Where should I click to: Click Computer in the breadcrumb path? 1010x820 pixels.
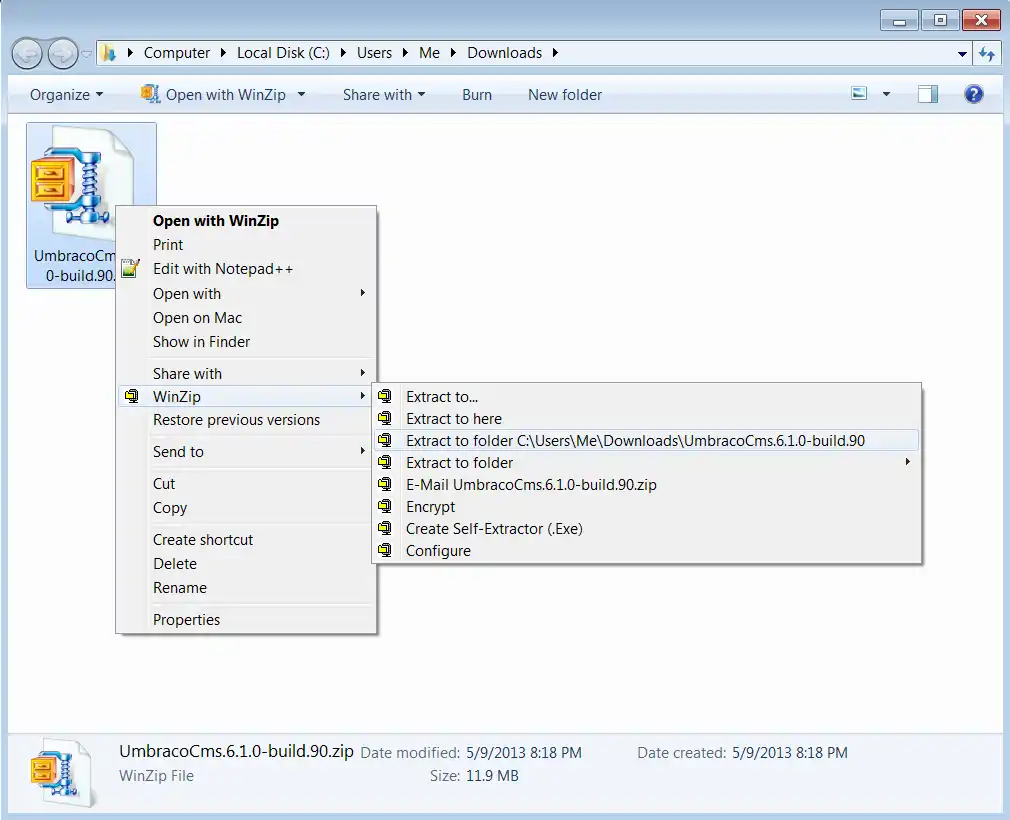(176, 53)
